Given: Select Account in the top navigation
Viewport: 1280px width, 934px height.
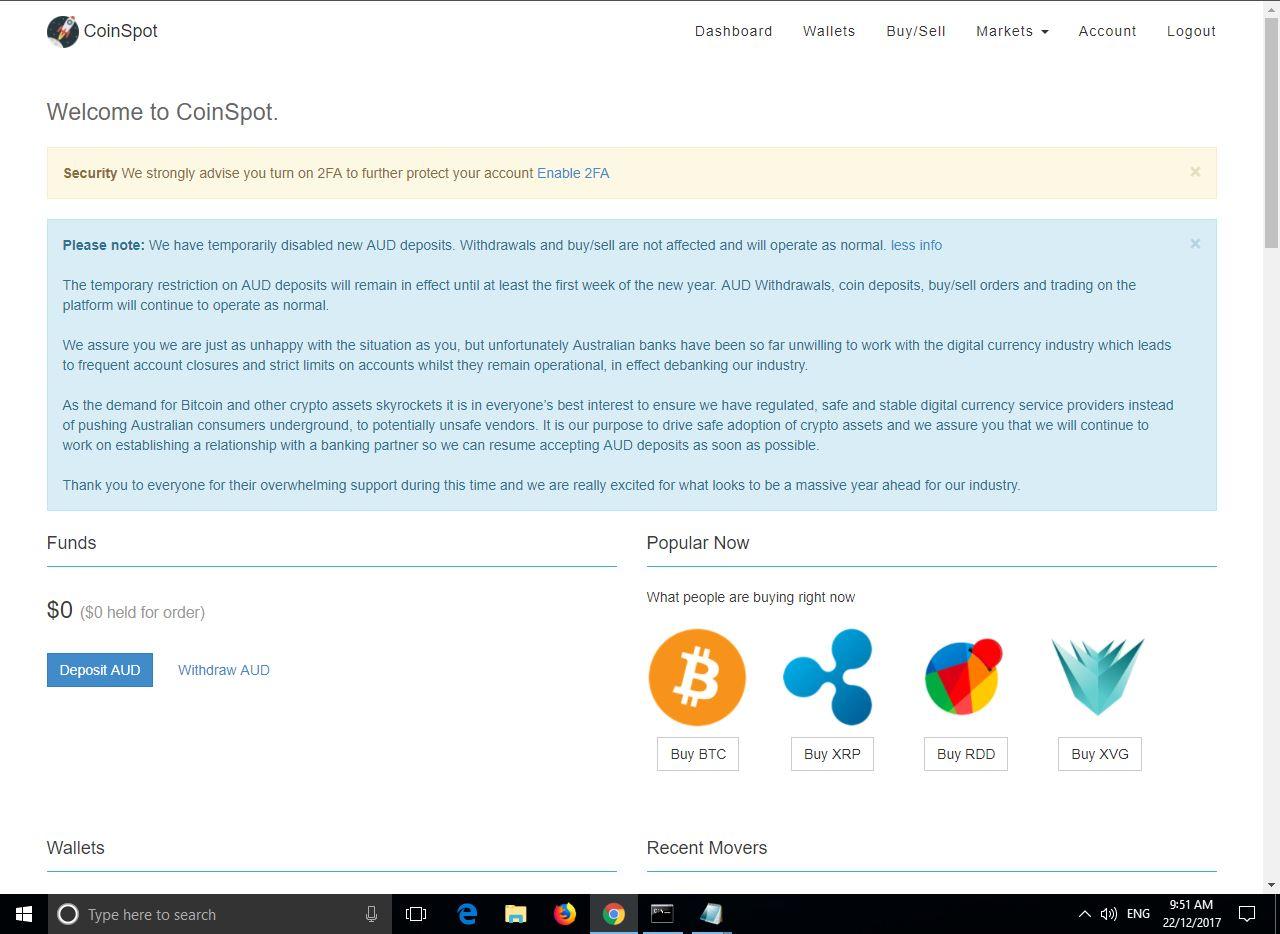Looking at the screenshot, I should click(x=1107, y=31).
